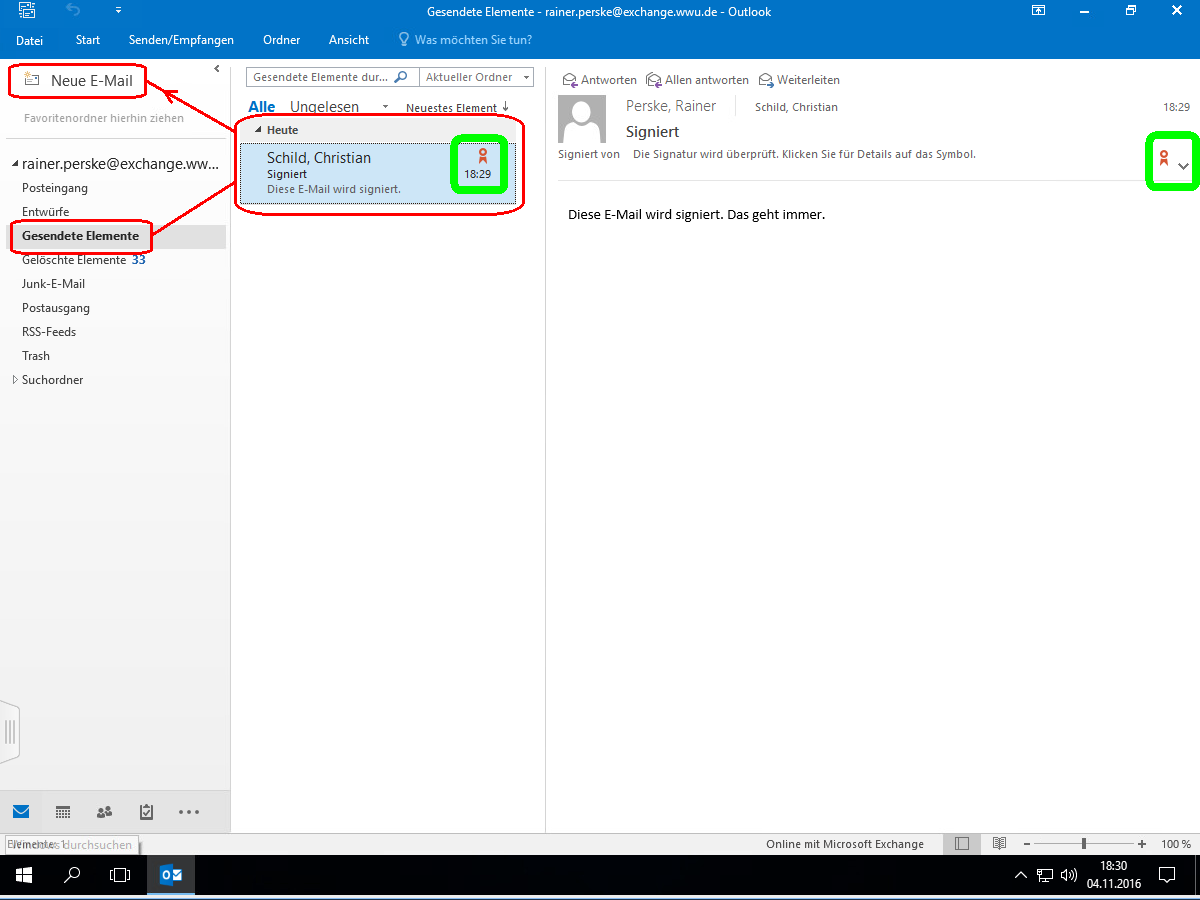Open the Calendar view icon
The width and height of the screenshot is (1200, 900).
point(62,812)
